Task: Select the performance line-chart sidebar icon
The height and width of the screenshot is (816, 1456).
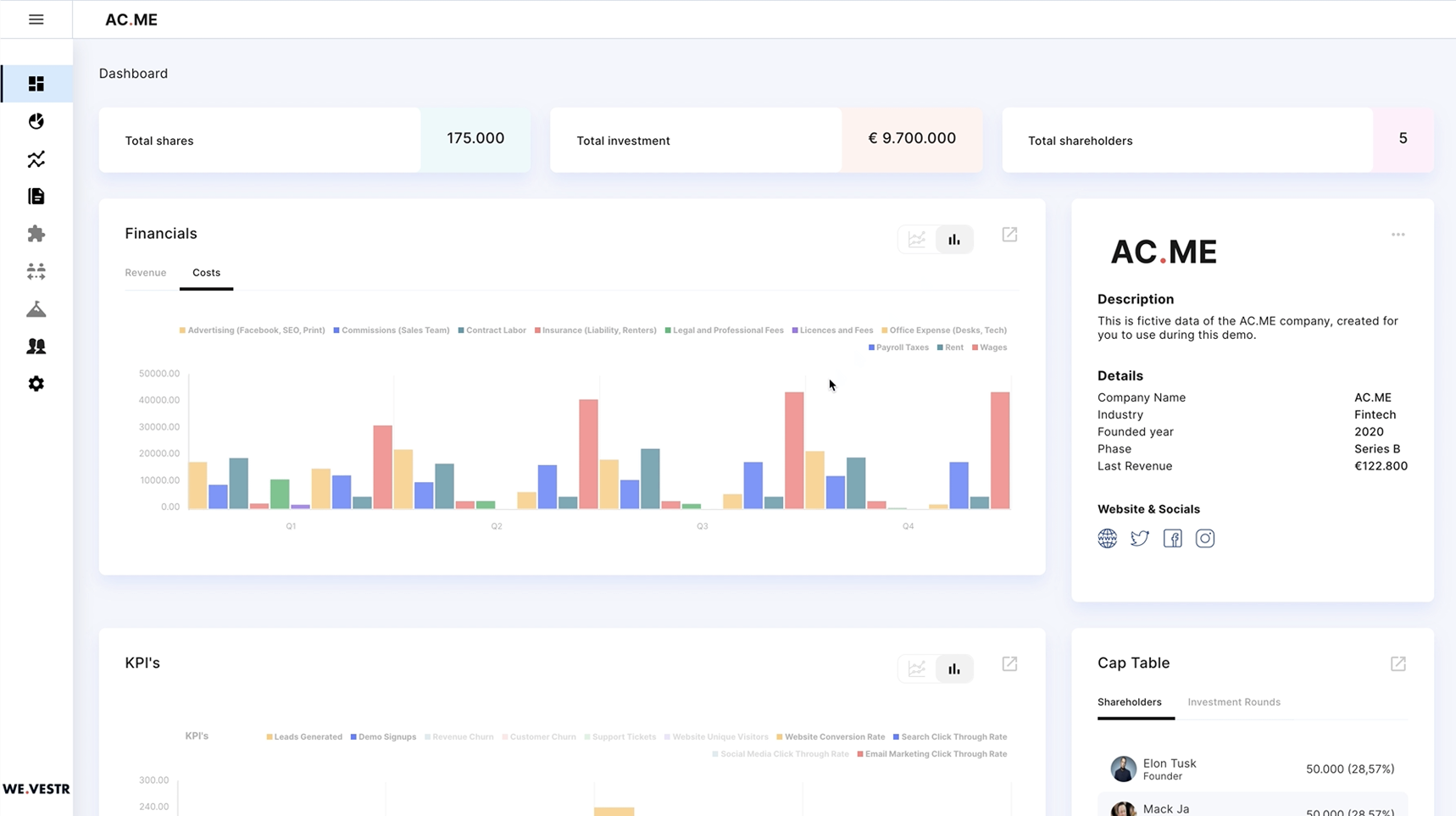Action: click(x=36, y=159)
